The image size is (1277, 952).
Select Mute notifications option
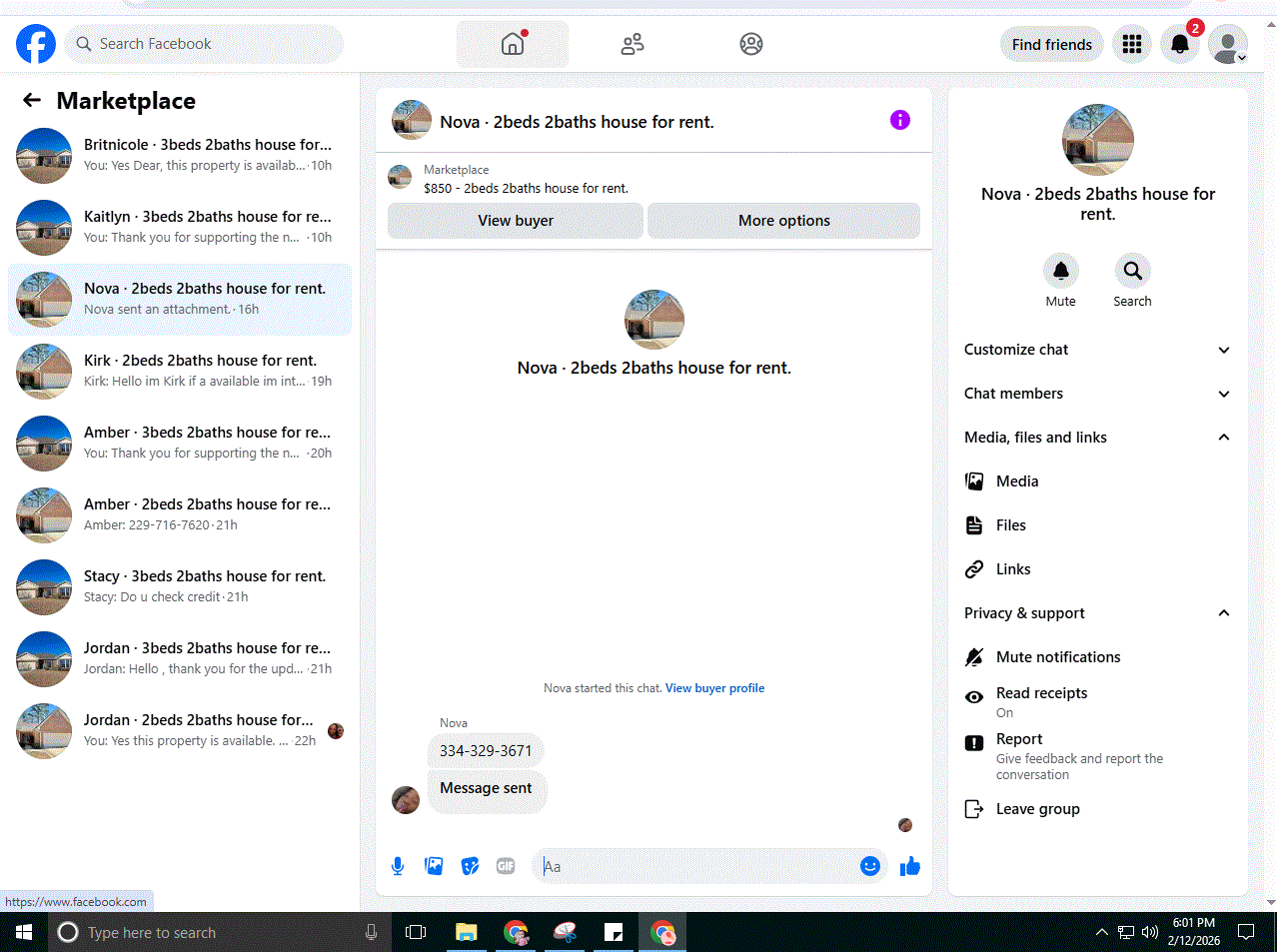coord(1097,657)
